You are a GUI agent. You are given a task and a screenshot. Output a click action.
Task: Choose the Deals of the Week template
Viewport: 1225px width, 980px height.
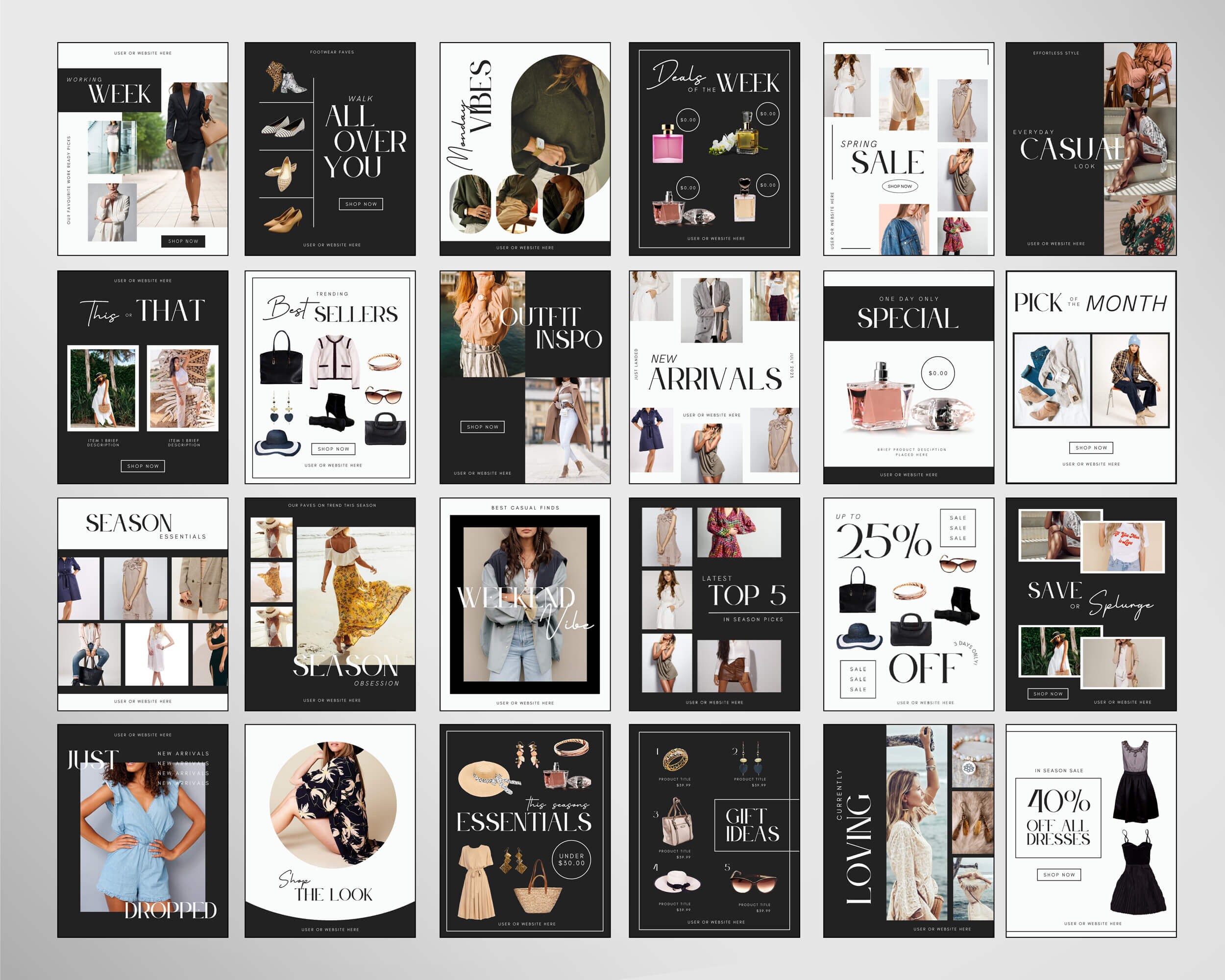[714, 149]
